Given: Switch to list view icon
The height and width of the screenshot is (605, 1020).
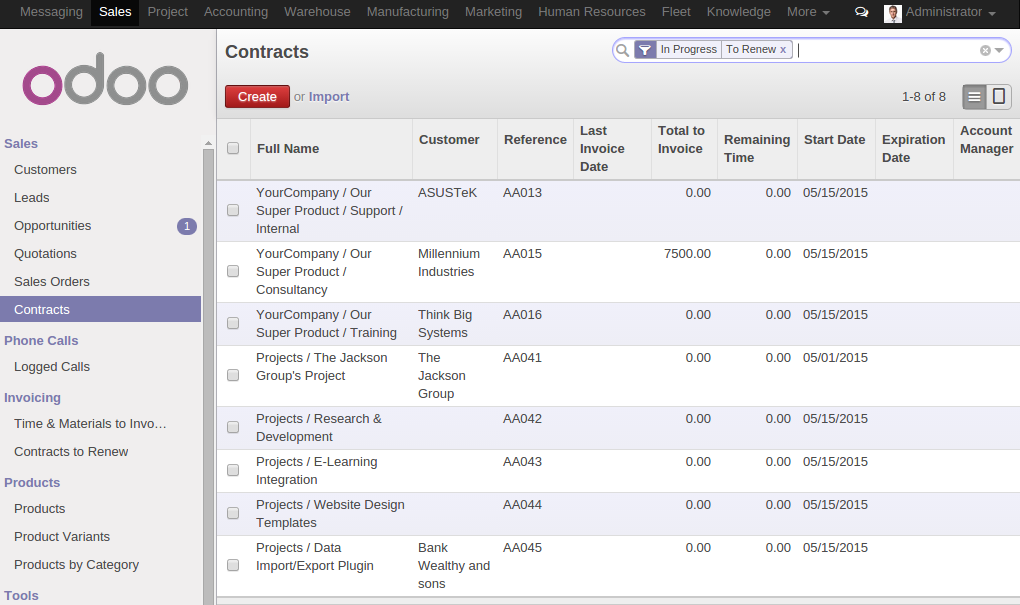Looking at the screenshot, I should 974,97.
